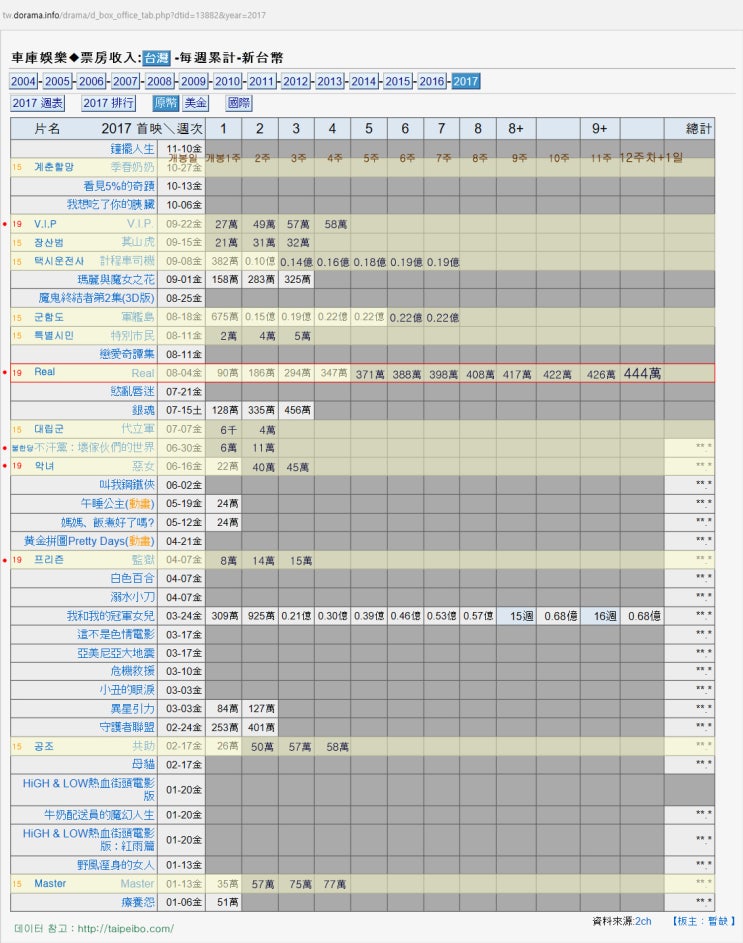The width and height of the screenshot is (743, 943).
Task: Open the 牛奶配送員的魔幻人生 link
Action: [99, 815]
